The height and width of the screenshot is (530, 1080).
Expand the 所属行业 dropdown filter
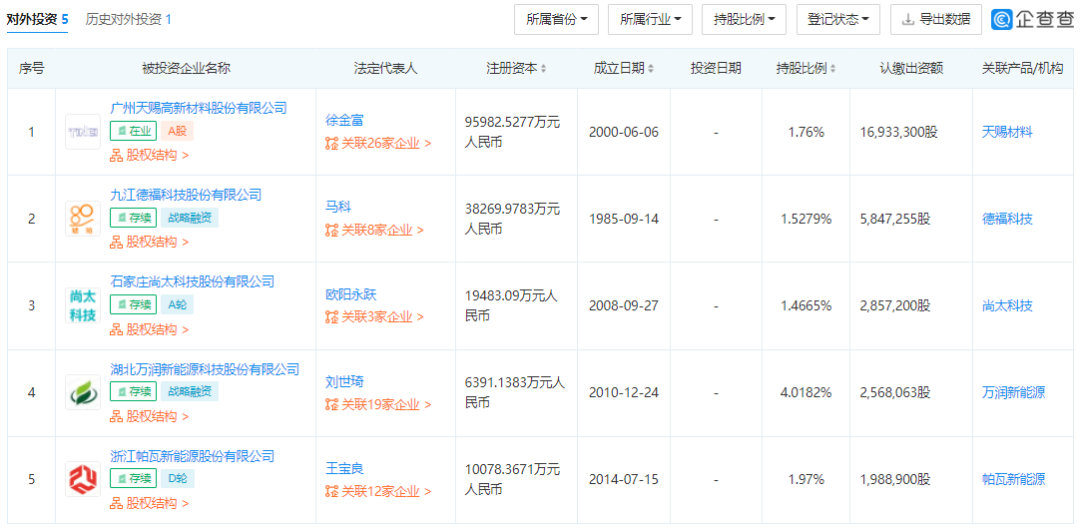point(650,19)
